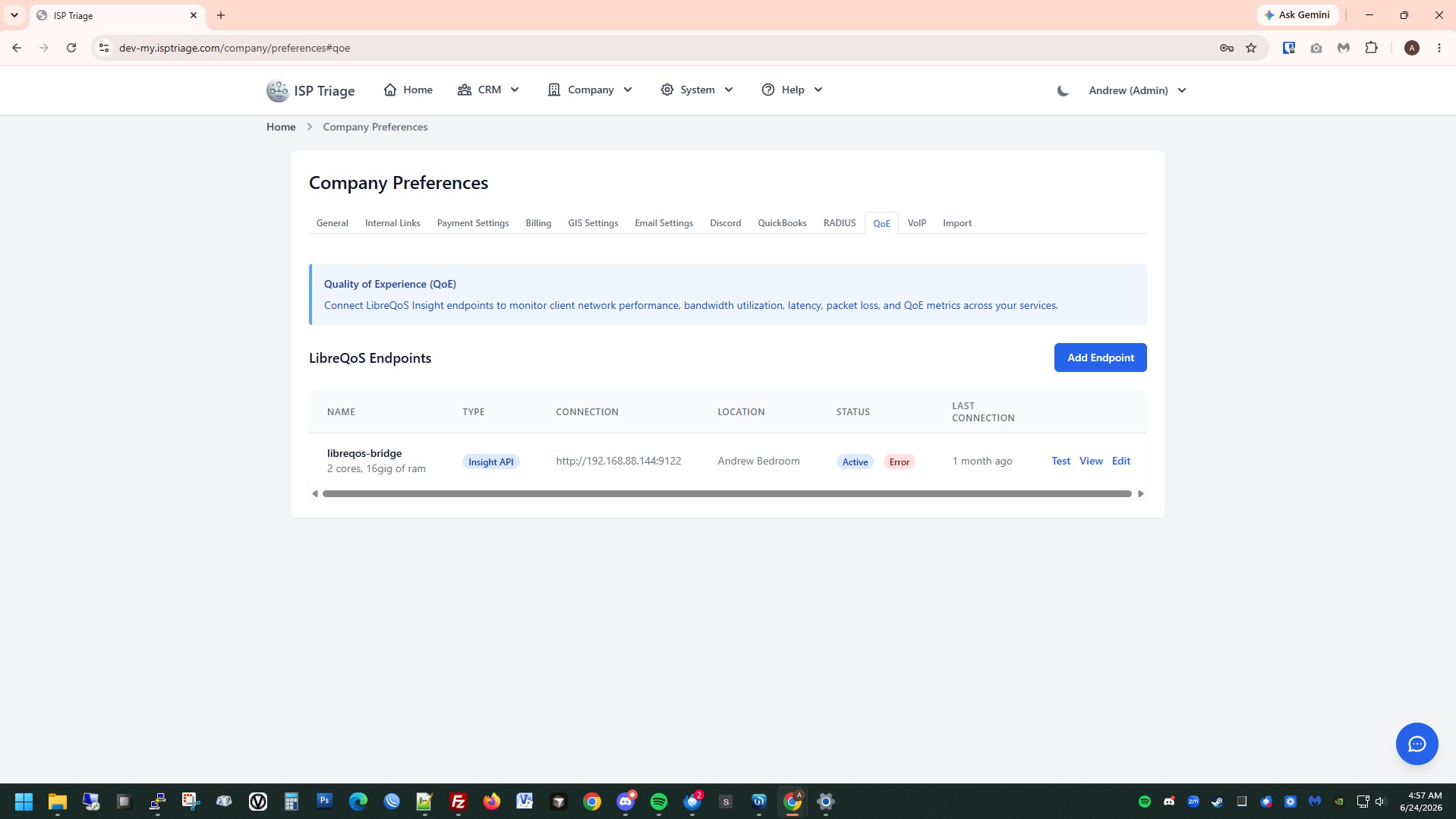Click the Insight API type badge
Image resolution: width=1456 pixels, height=819 pixels.
pyautogui.click(x=491, y=461)
